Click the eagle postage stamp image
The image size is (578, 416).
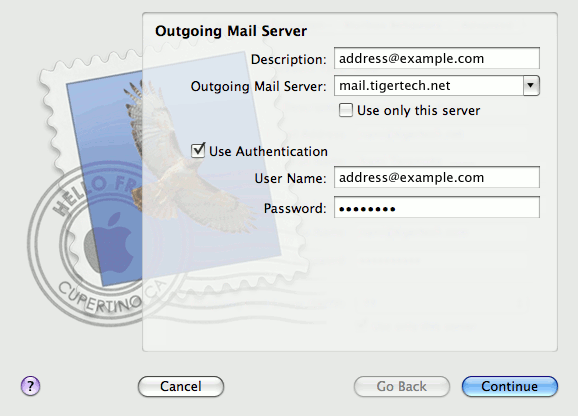tap(173, 169)
